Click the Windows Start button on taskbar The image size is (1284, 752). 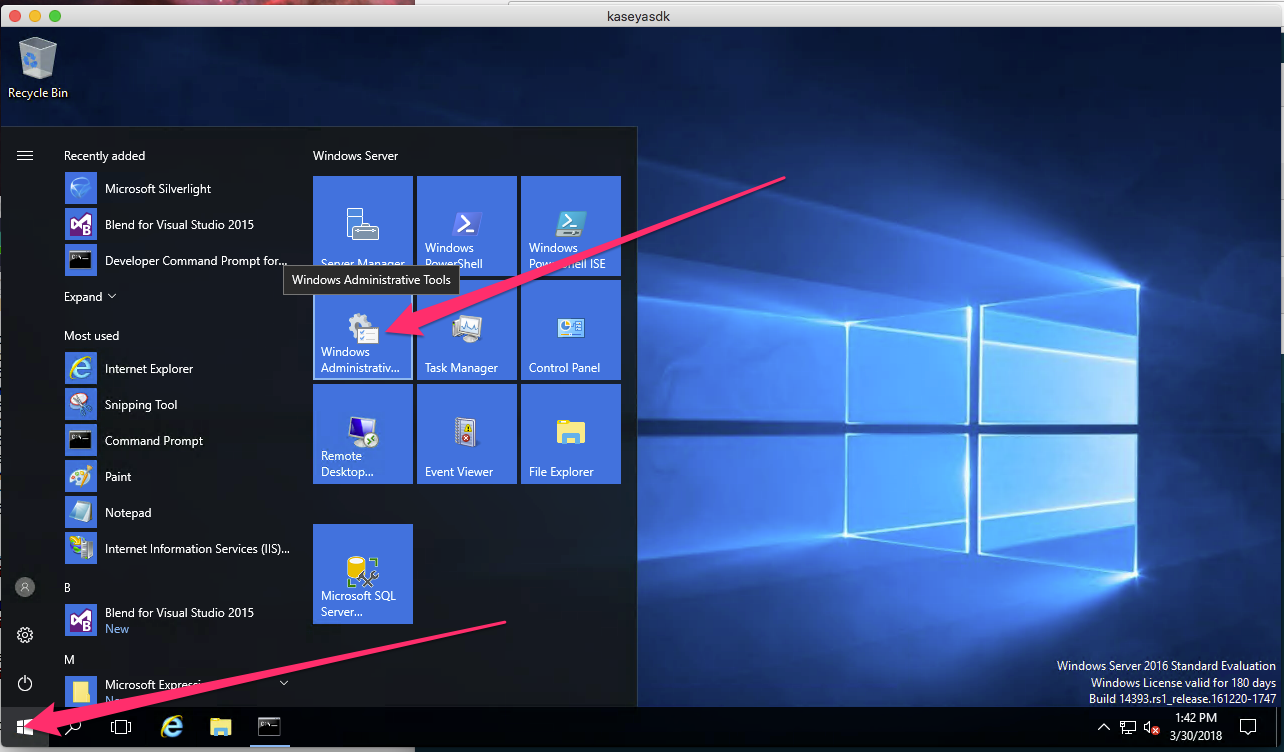pos(25,727)
